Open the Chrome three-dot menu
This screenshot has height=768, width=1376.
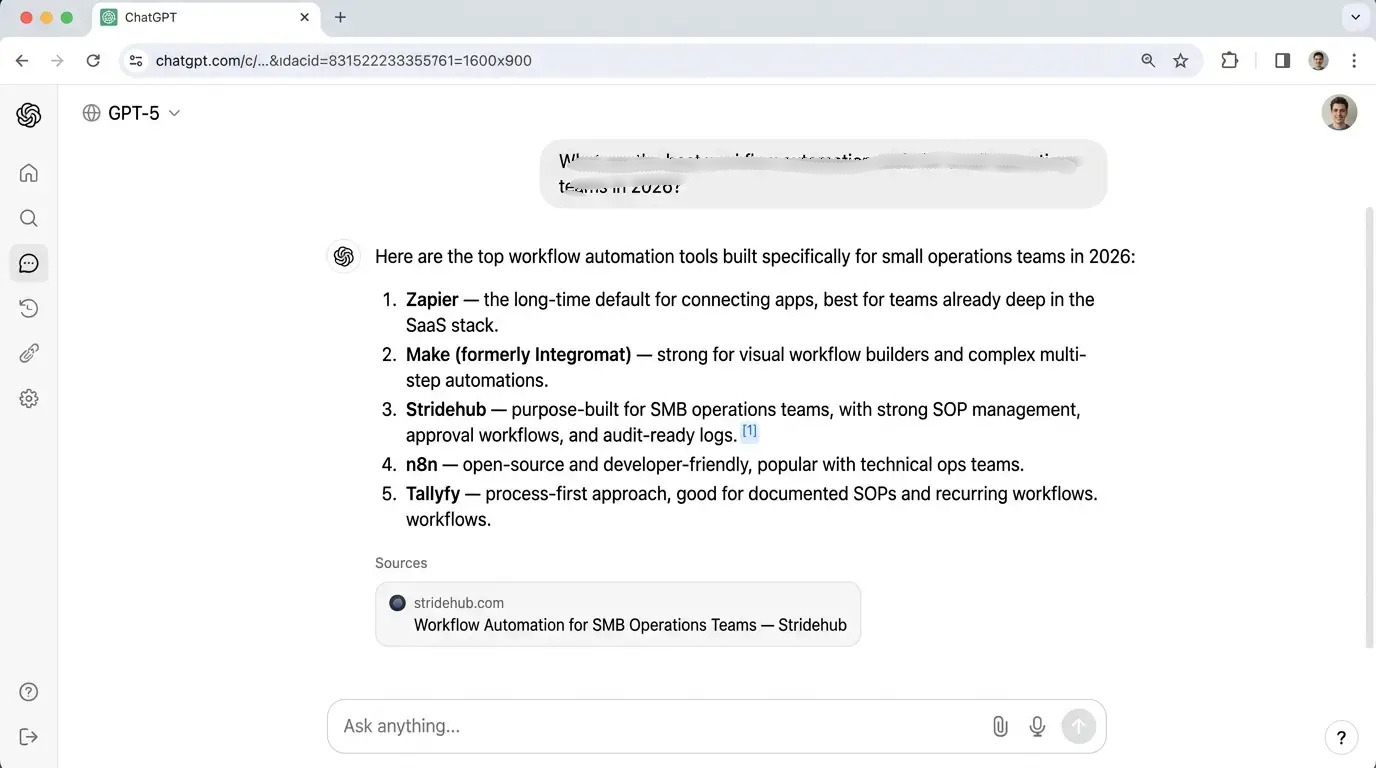tap(1354, 61)
